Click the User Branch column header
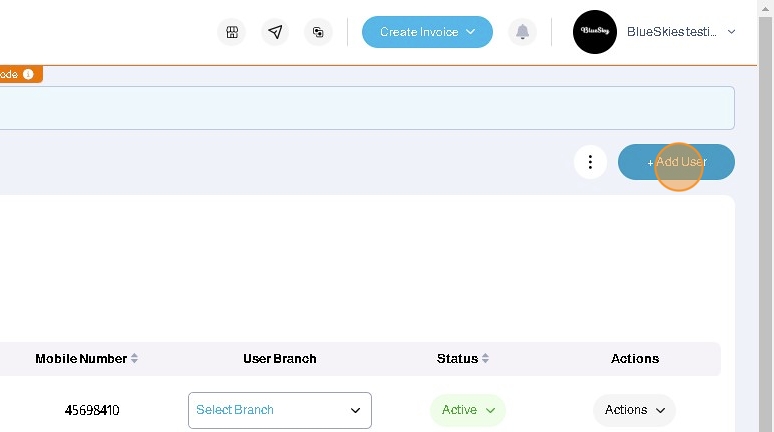Image resolution: width=774 pixels, height=432 pixels. [x=280, y=358]
